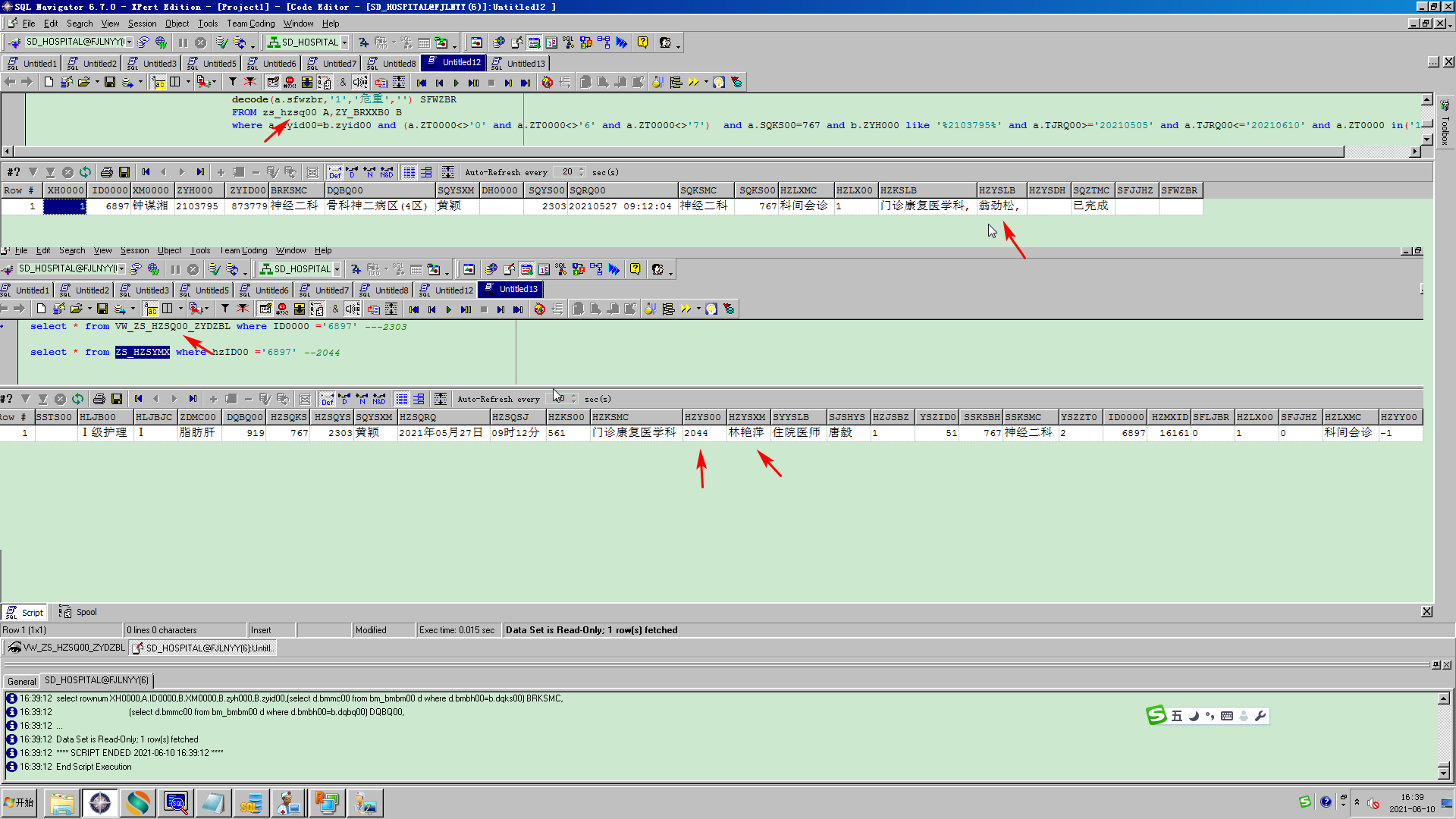Viewport: 1456px width, 819px height.
Task: Click the filter funnel icon in the top editor toolbar
Action: [233, 82]
